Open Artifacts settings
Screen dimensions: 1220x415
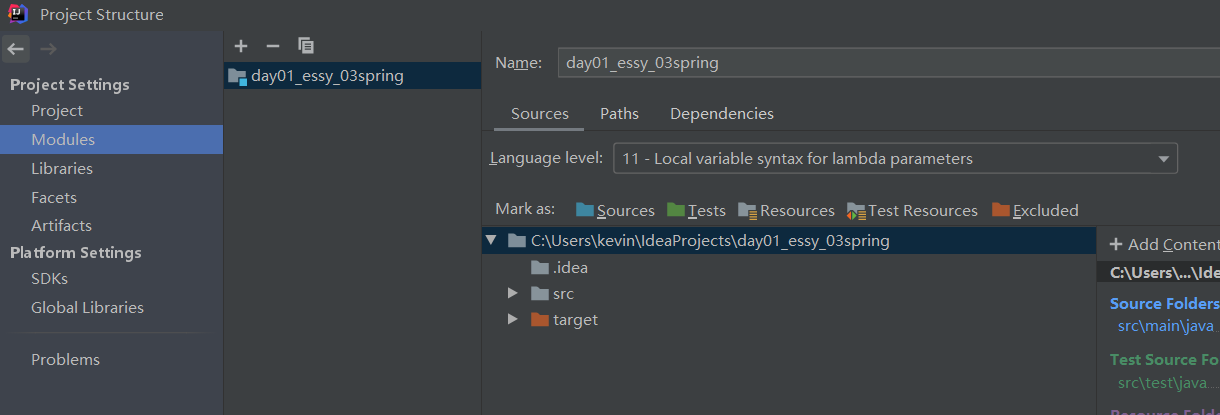click(111, 226)
